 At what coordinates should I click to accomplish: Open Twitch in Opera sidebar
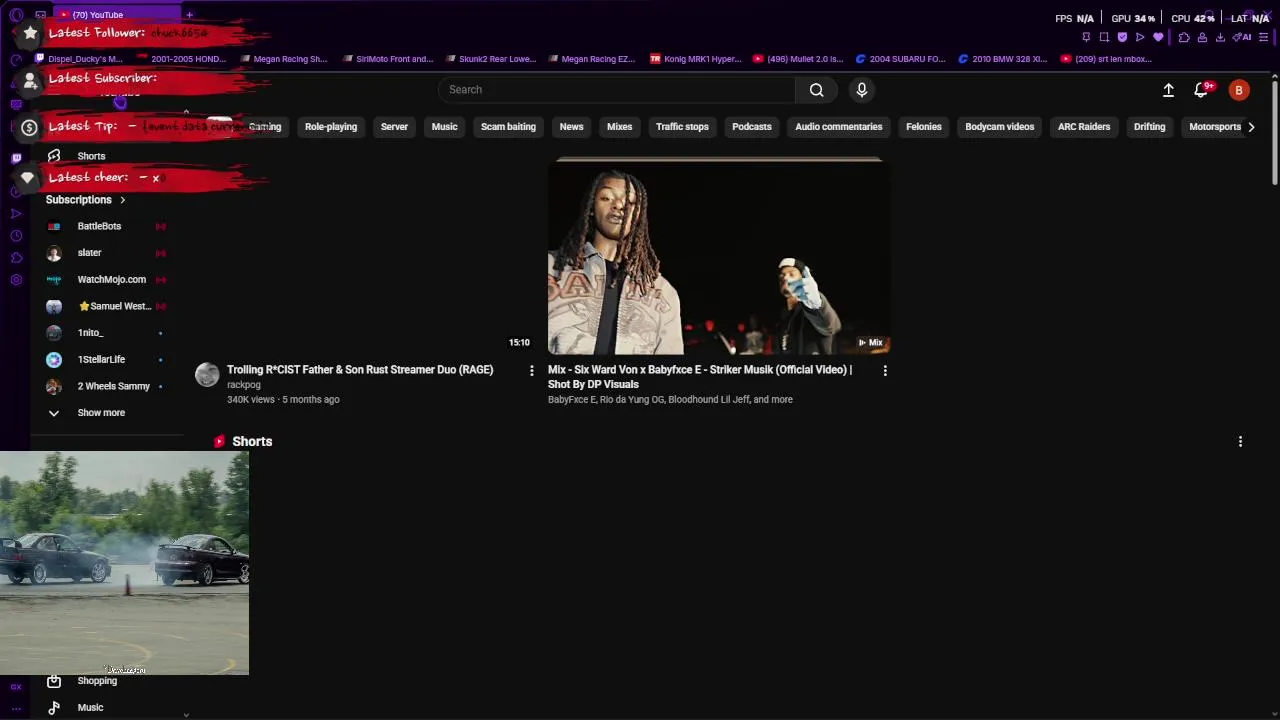[16, 158]
